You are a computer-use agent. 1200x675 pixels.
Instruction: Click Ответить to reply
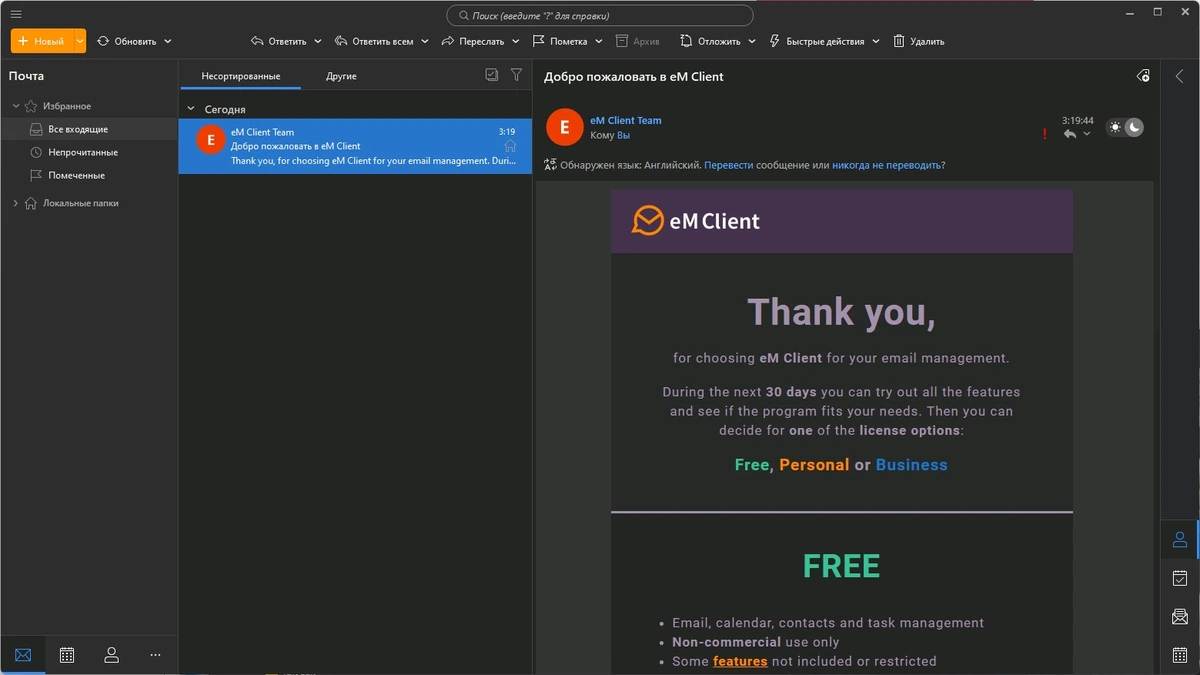coord(278,41)
